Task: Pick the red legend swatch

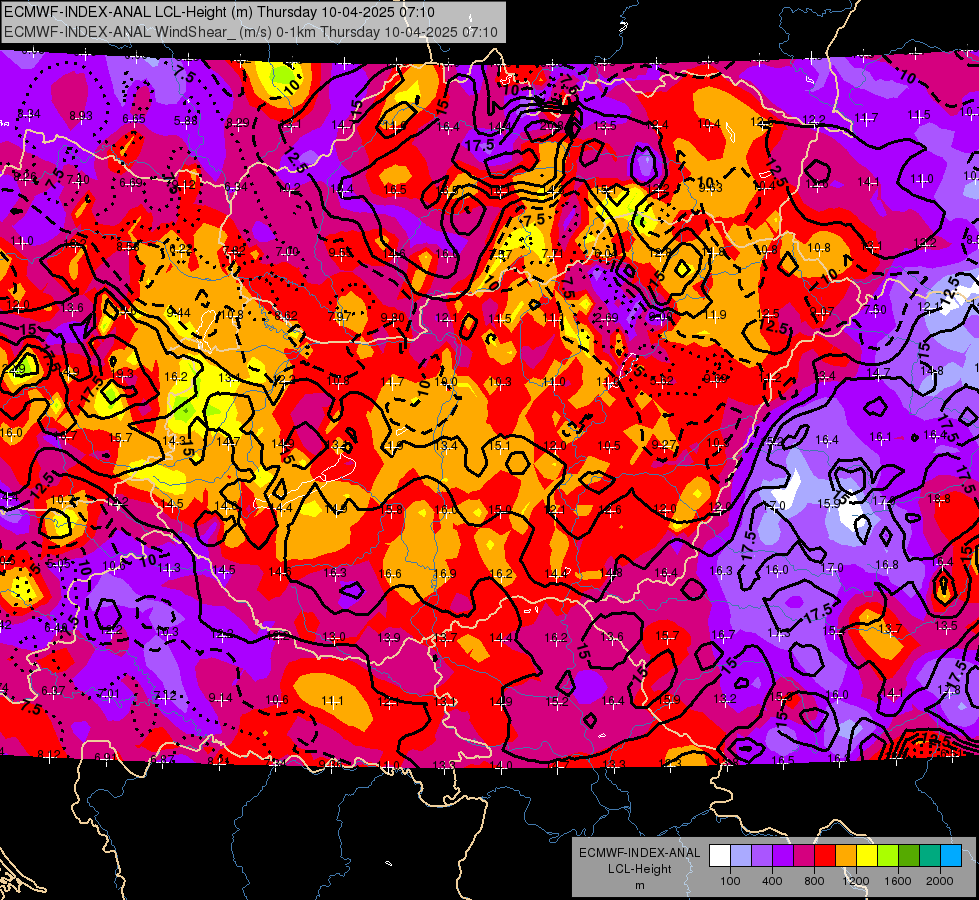Action: pyautogui.click(x=825, y=856)
